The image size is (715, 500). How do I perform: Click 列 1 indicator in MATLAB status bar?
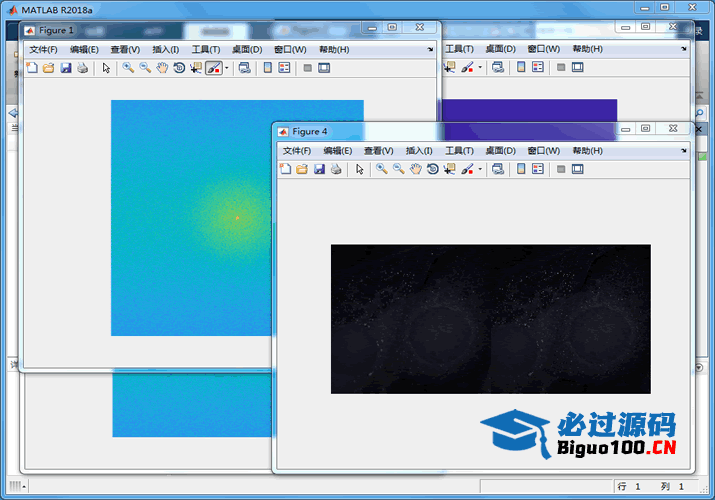click(672, 487)
